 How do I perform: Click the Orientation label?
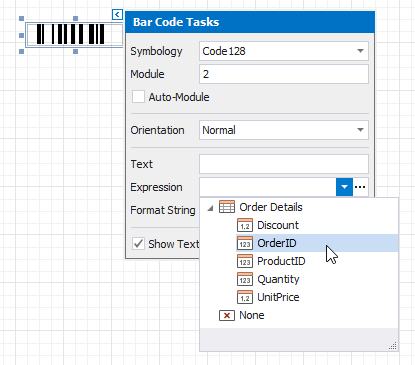tap(157, 130)
